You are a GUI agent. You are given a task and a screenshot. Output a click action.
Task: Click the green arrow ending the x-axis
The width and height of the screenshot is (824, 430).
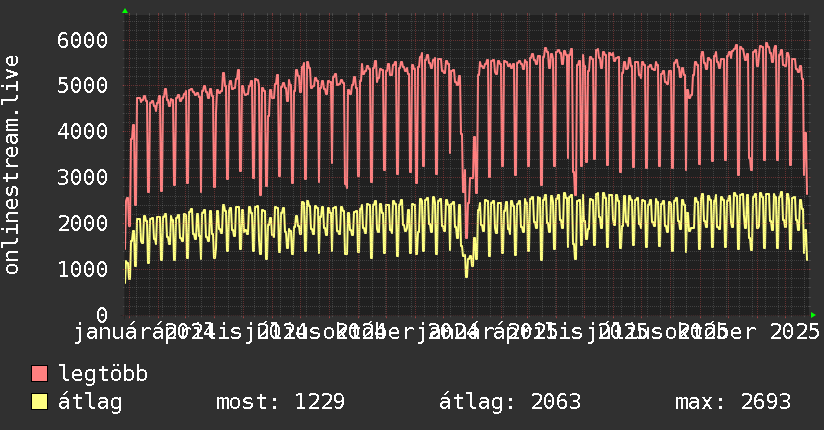pyautogui.click(x=813, y=315)
